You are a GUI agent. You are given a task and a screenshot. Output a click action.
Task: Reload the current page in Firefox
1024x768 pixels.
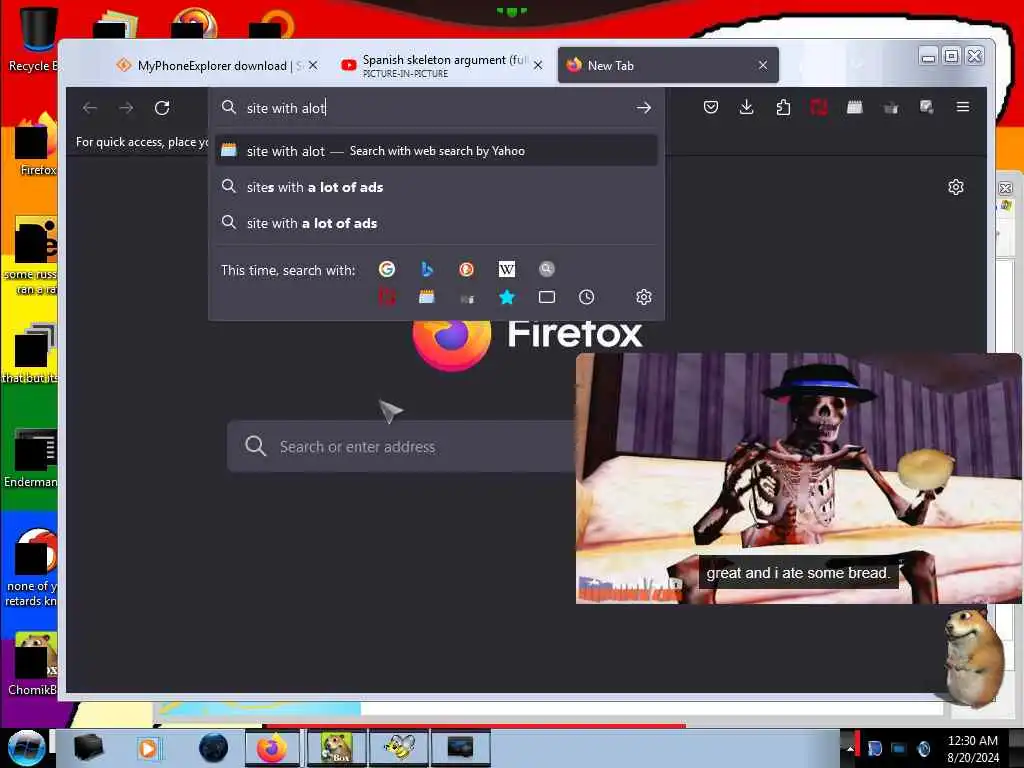click(162, 108)
